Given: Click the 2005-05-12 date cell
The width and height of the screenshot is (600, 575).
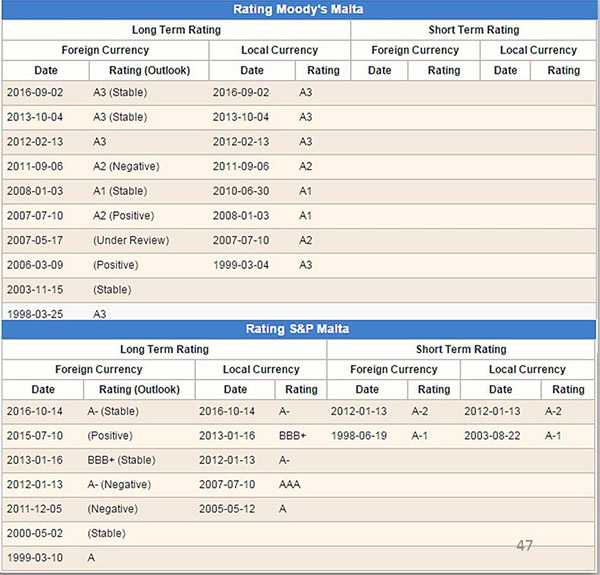Looking at the screenshot, I should tap(228, 509).
